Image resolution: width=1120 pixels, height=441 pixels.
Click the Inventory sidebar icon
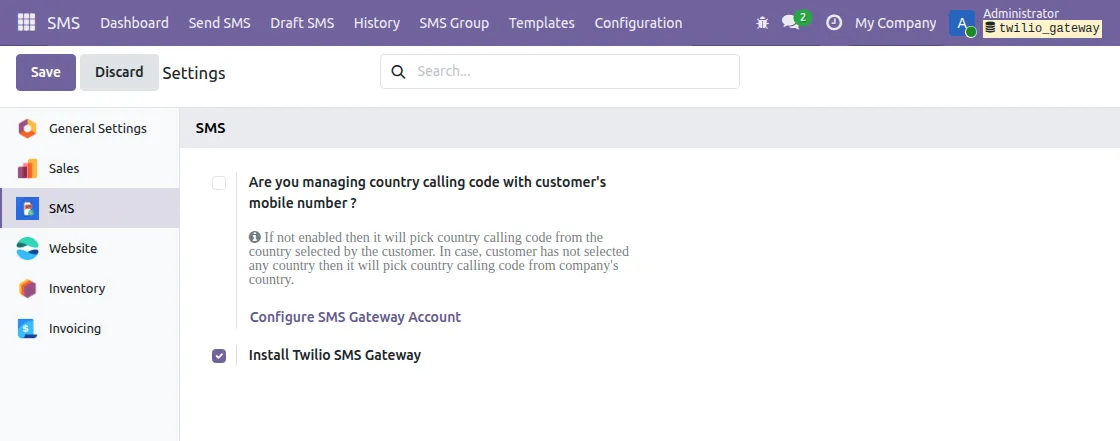[x=27, y=289]
